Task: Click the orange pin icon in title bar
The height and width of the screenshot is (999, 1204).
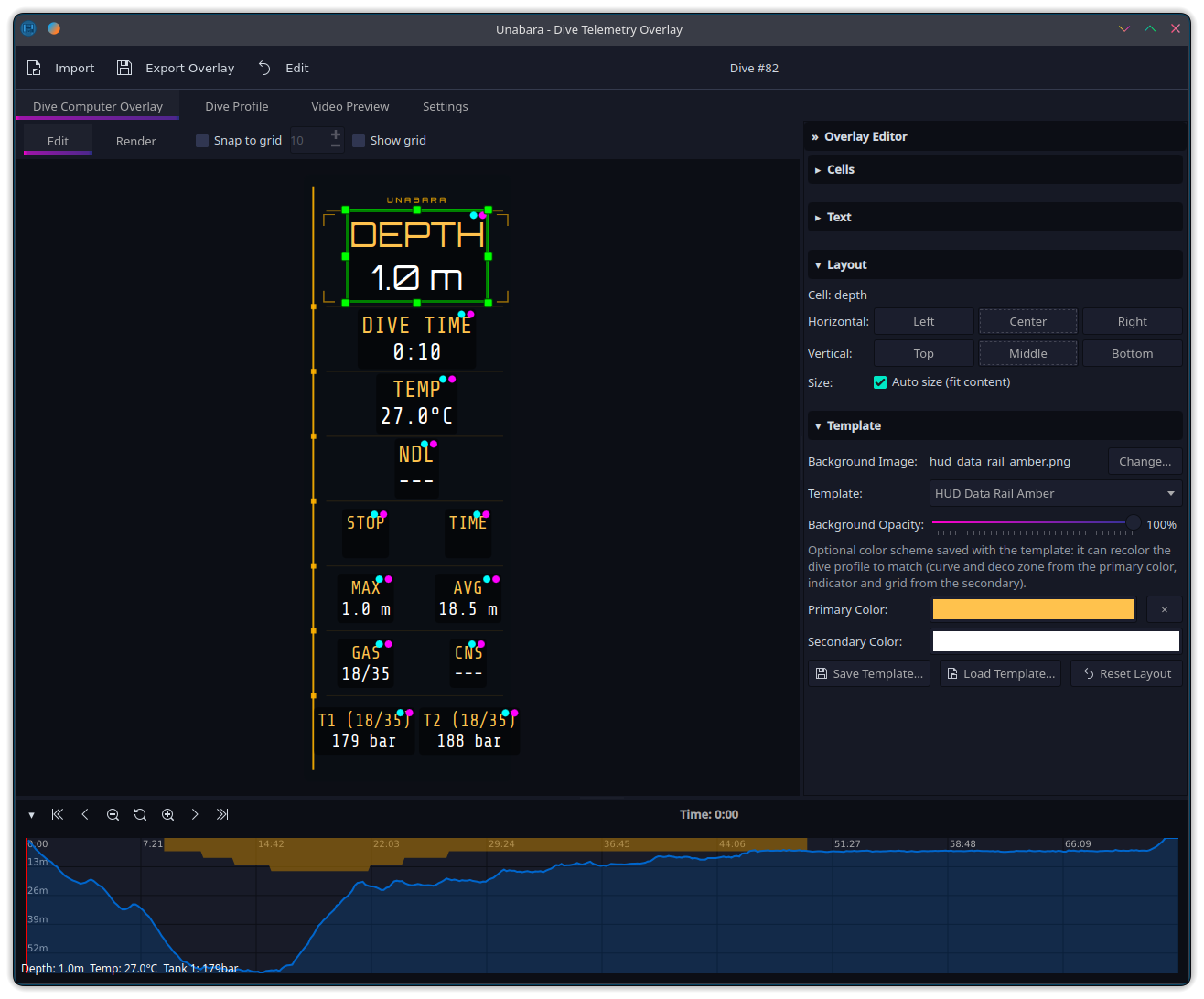Action: [x=54, y=28]
